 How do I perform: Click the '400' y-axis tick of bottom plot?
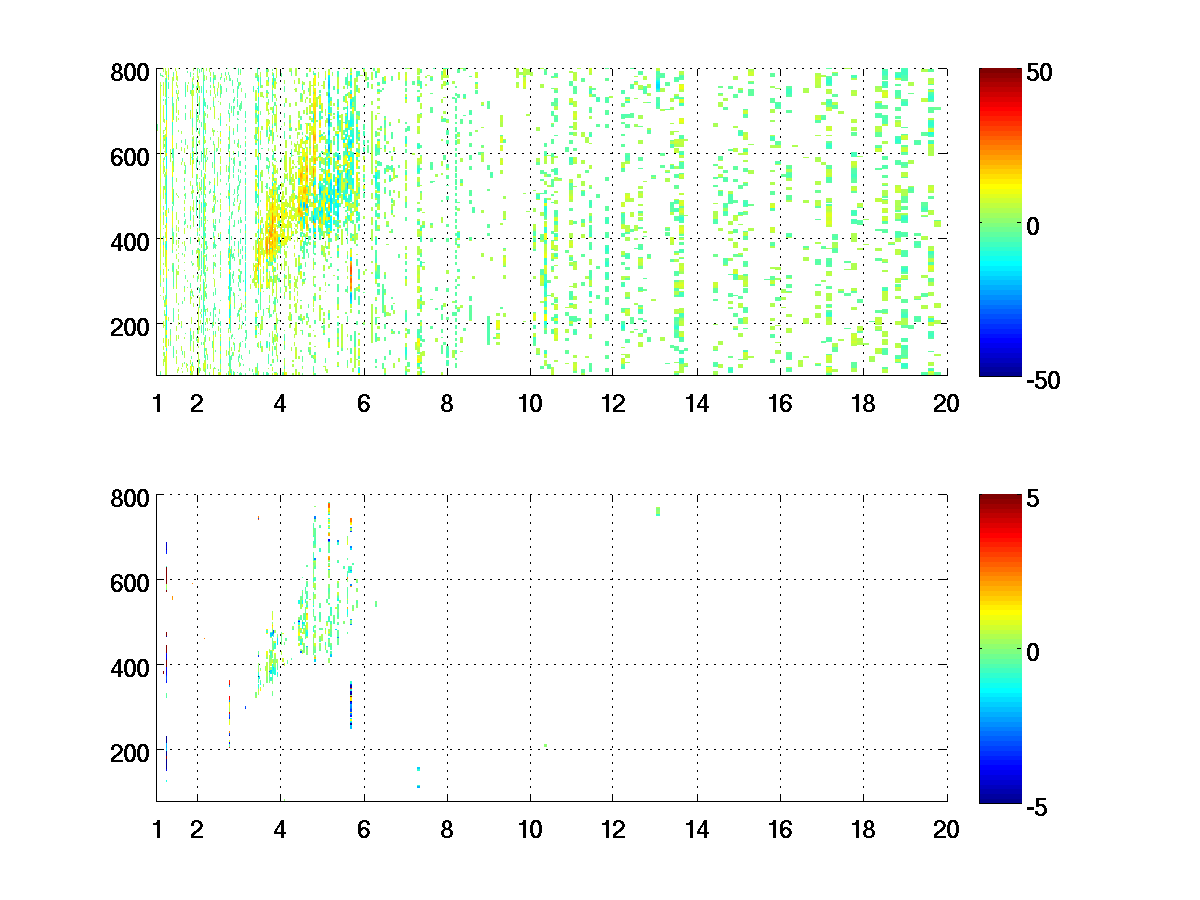click(x=130, y=666)
